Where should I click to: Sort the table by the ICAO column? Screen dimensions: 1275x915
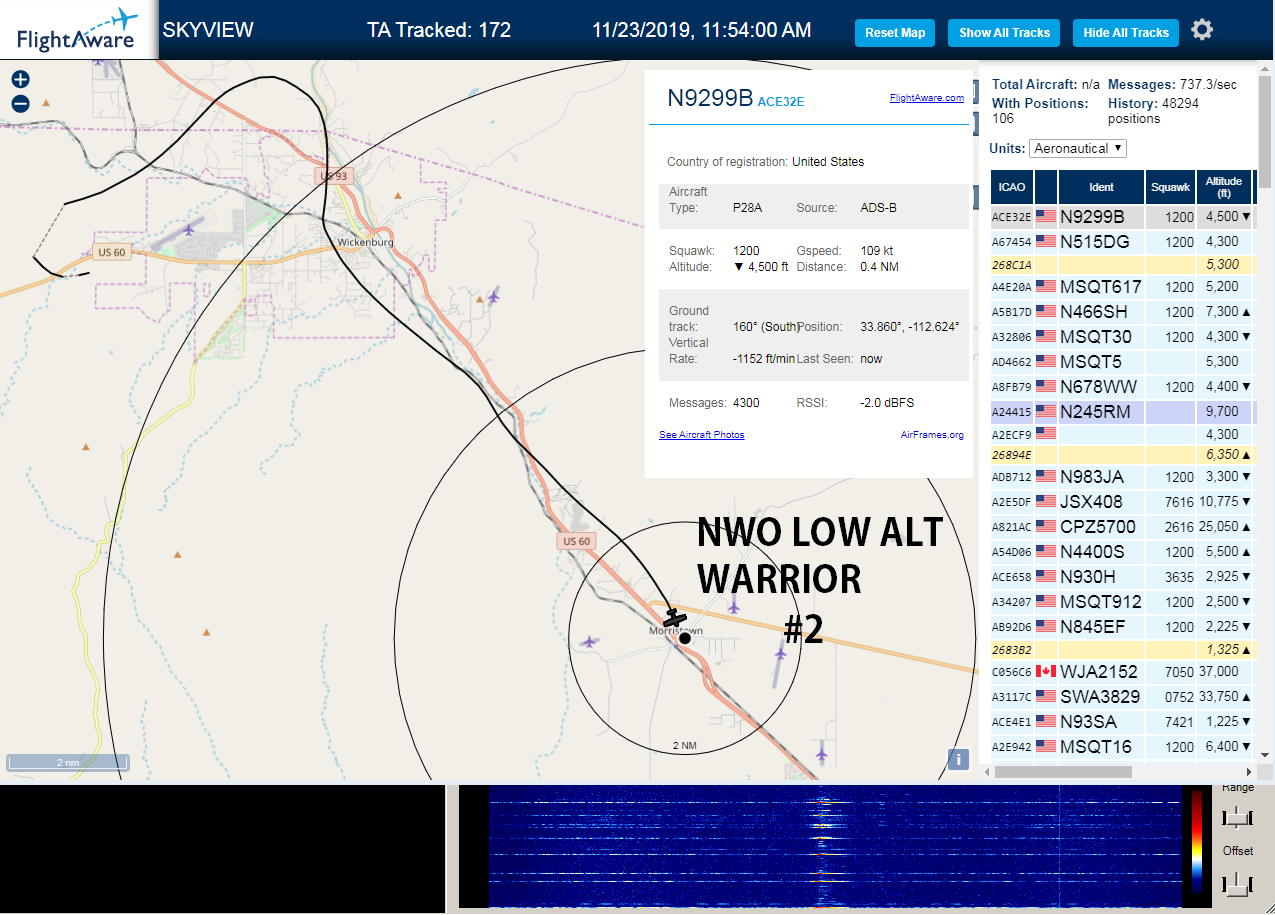click(x=1012, y=187)
